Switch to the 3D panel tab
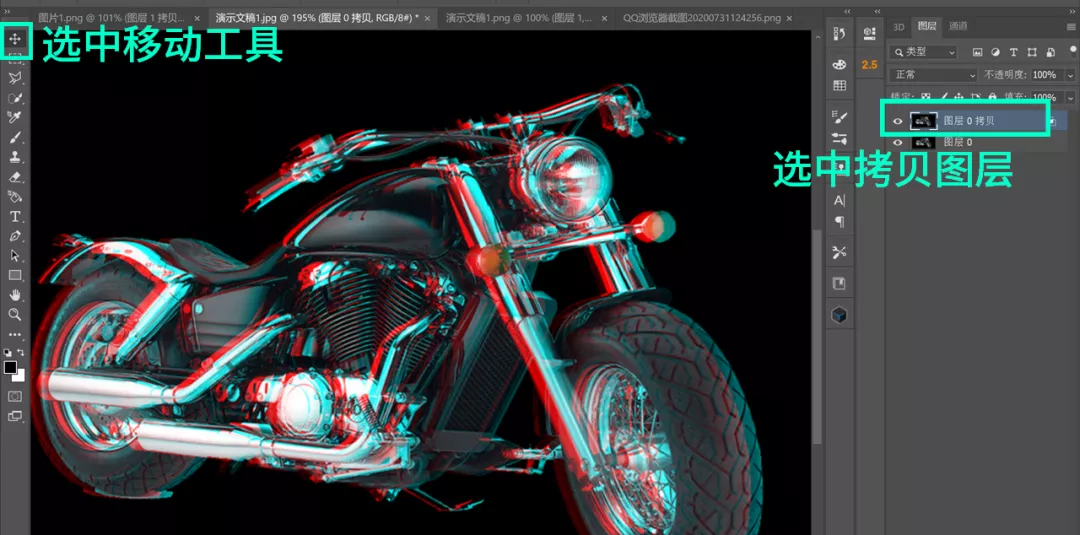The height and width of the screenshot is (535, 1080). pos(898,27)
